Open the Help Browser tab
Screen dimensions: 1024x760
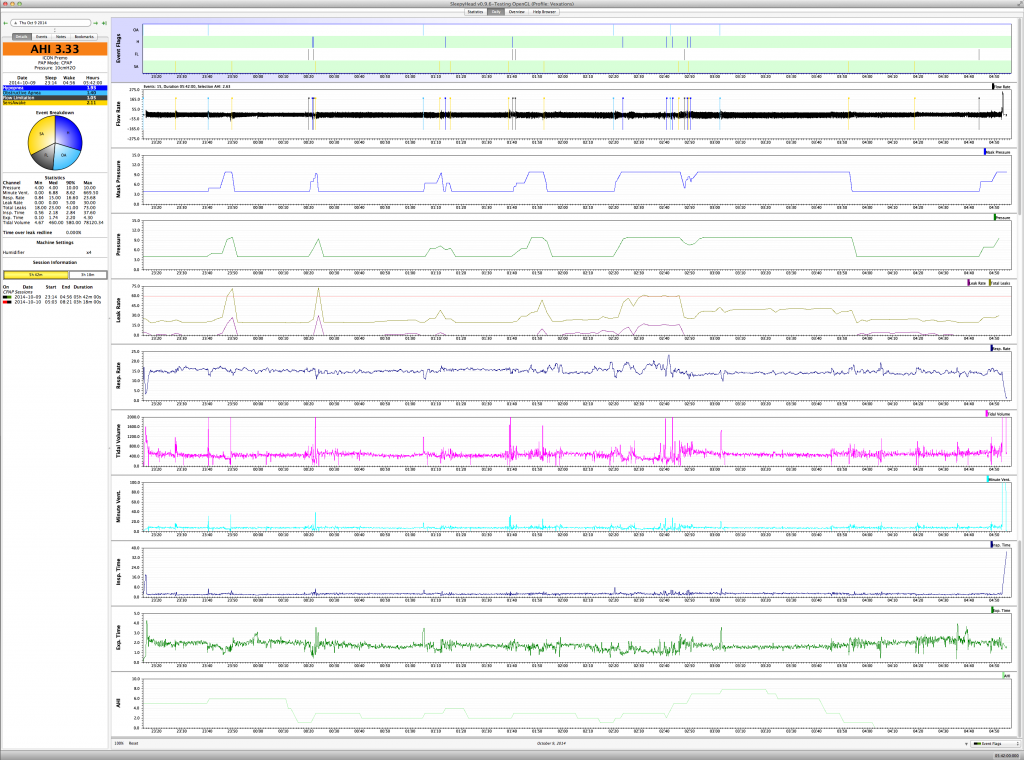545,12
